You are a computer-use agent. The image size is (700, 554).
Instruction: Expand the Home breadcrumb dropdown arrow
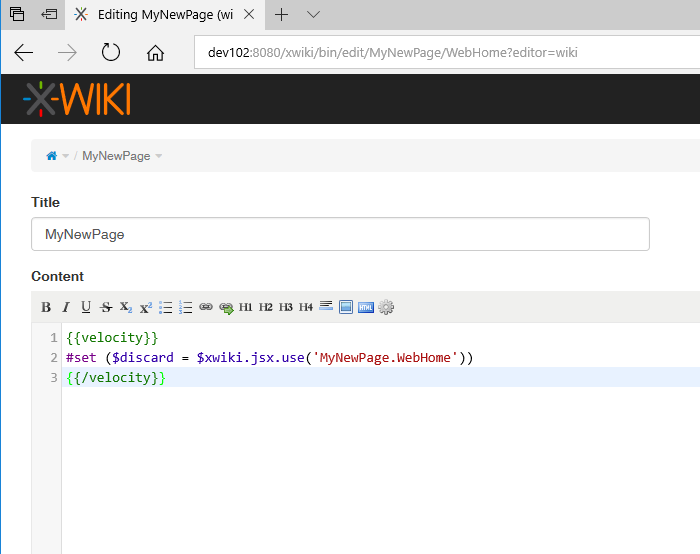(66, 156)
